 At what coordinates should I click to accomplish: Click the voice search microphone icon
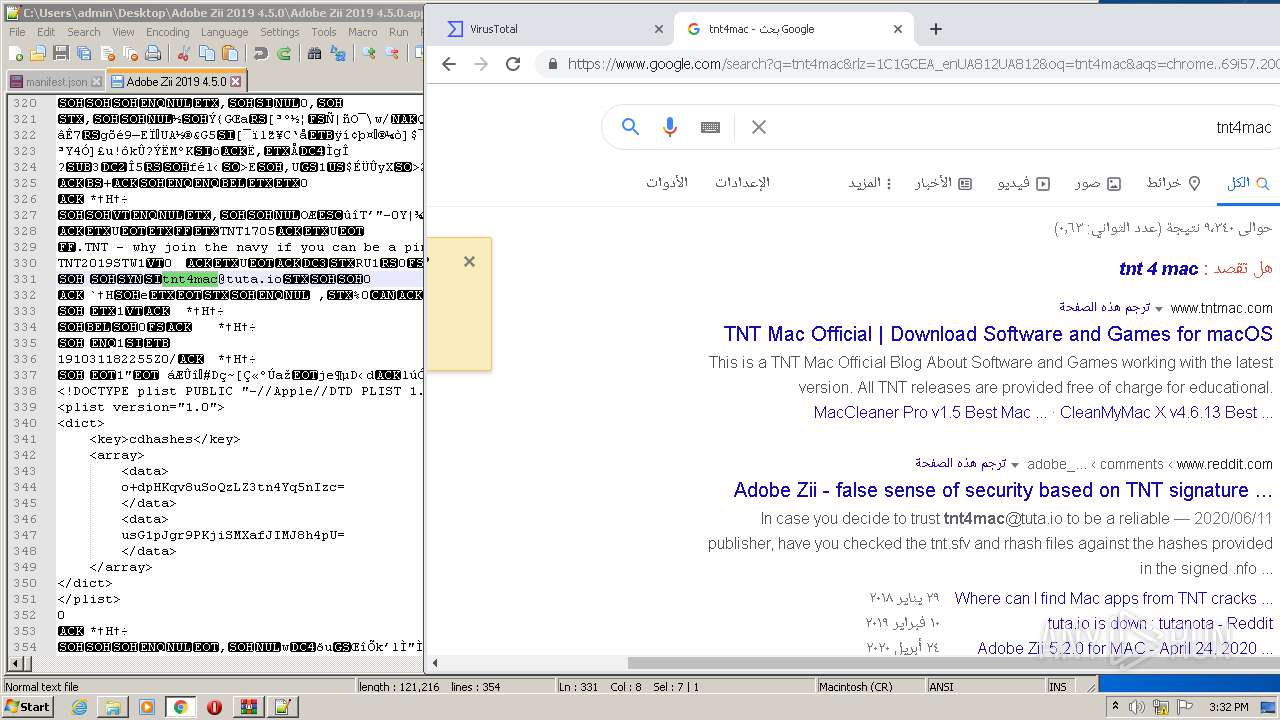(x=670, y=127)
